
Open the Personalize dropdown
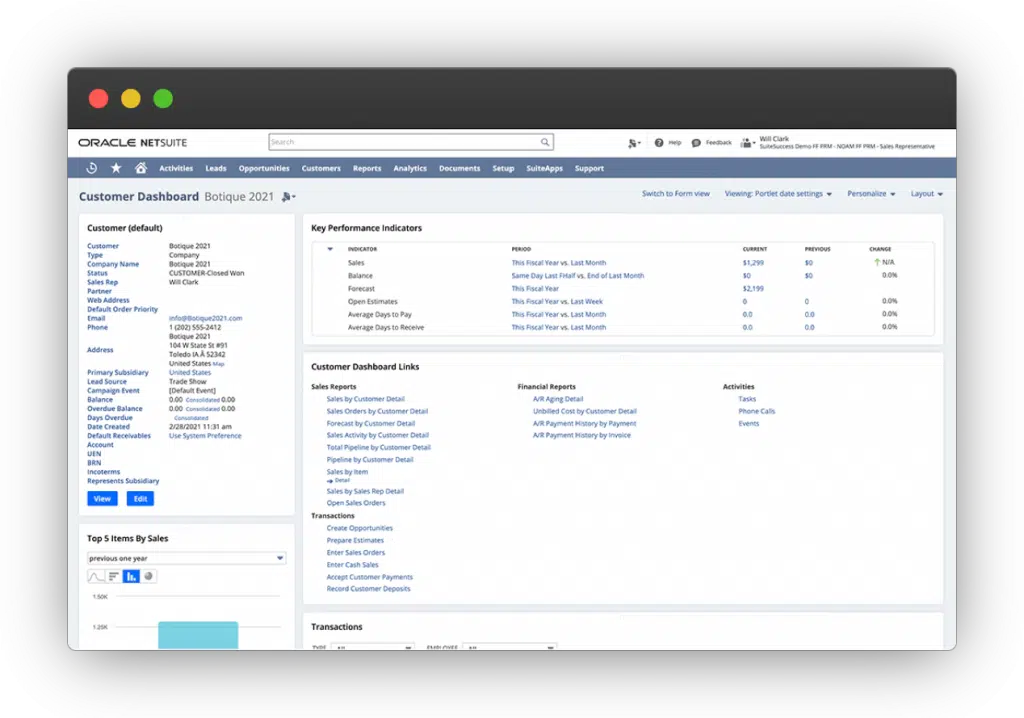coord(871,194)
